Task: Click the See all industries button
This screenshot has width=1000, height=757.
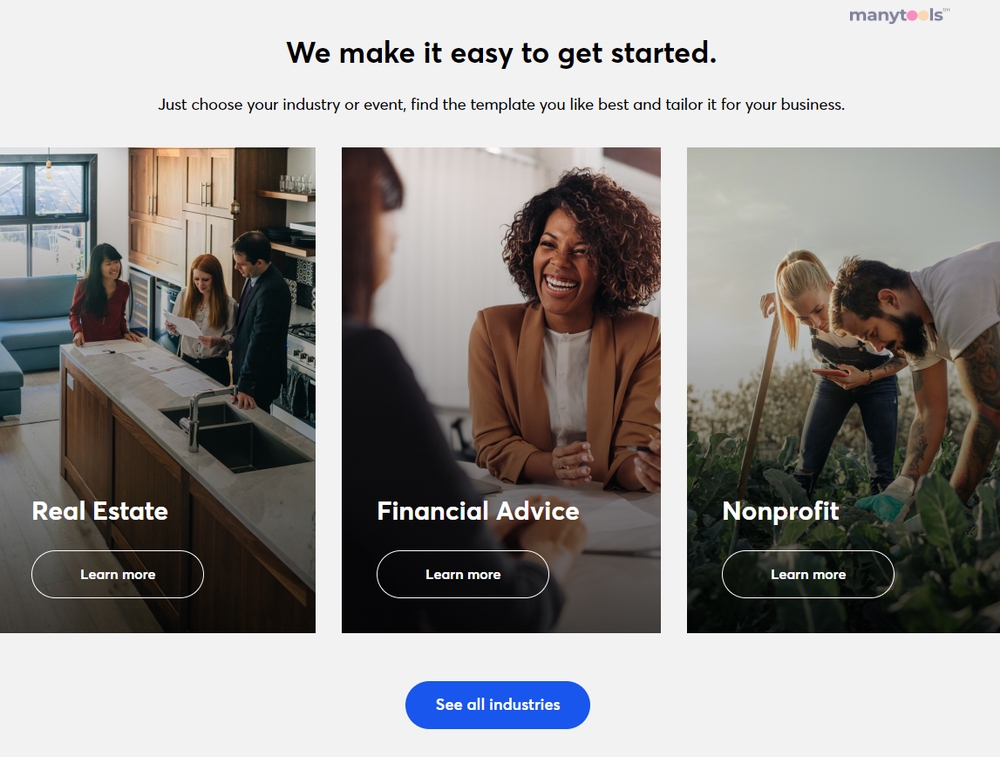Action: (x=497, y=705)
